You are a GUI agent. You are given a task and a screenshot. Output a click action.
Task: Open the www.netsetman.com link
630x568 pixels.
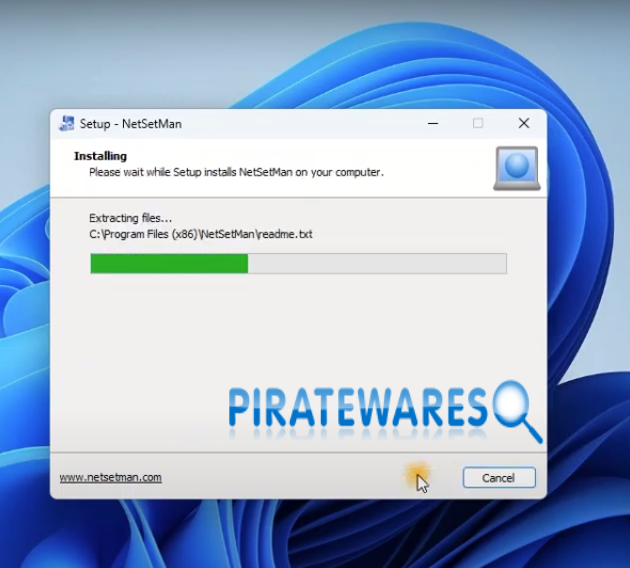coord(110,478)
